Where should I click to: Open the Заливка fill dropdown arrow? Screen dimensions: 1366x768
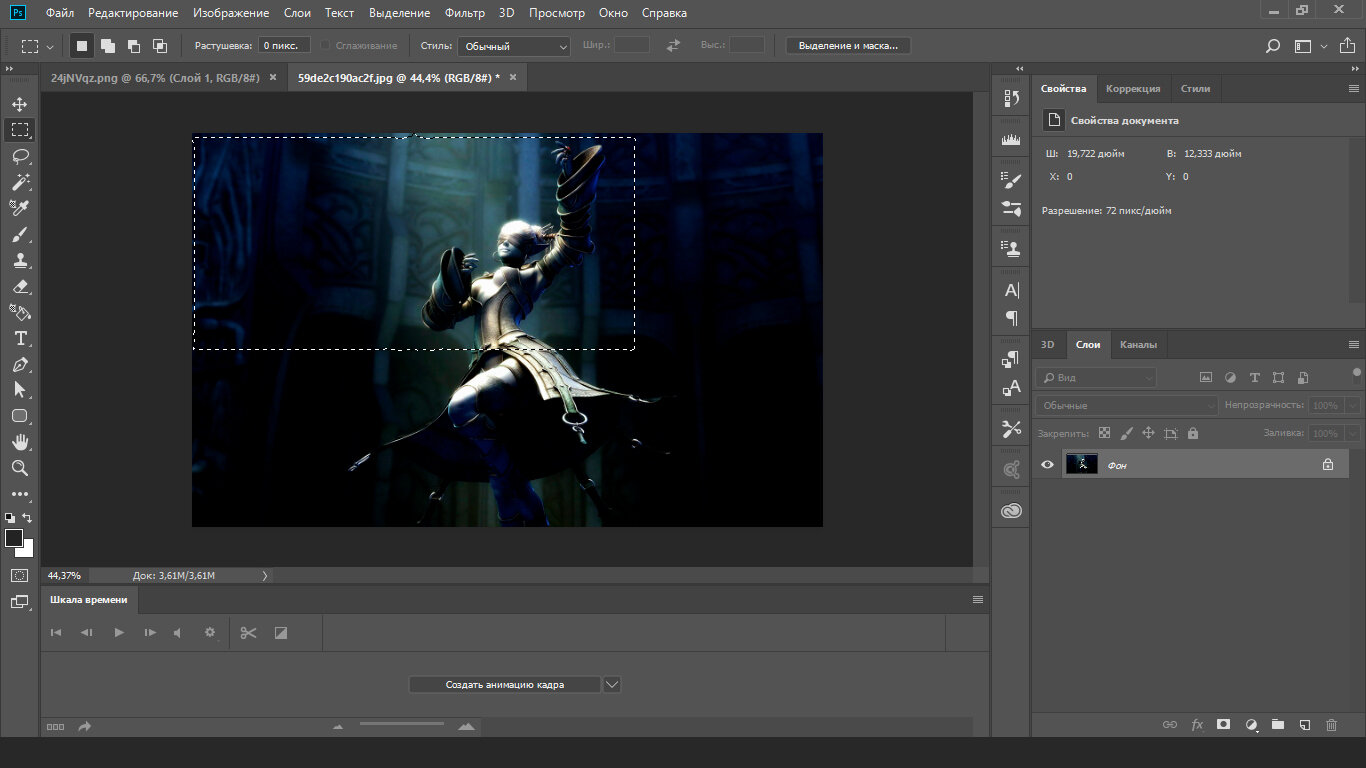pos(1352,433)
